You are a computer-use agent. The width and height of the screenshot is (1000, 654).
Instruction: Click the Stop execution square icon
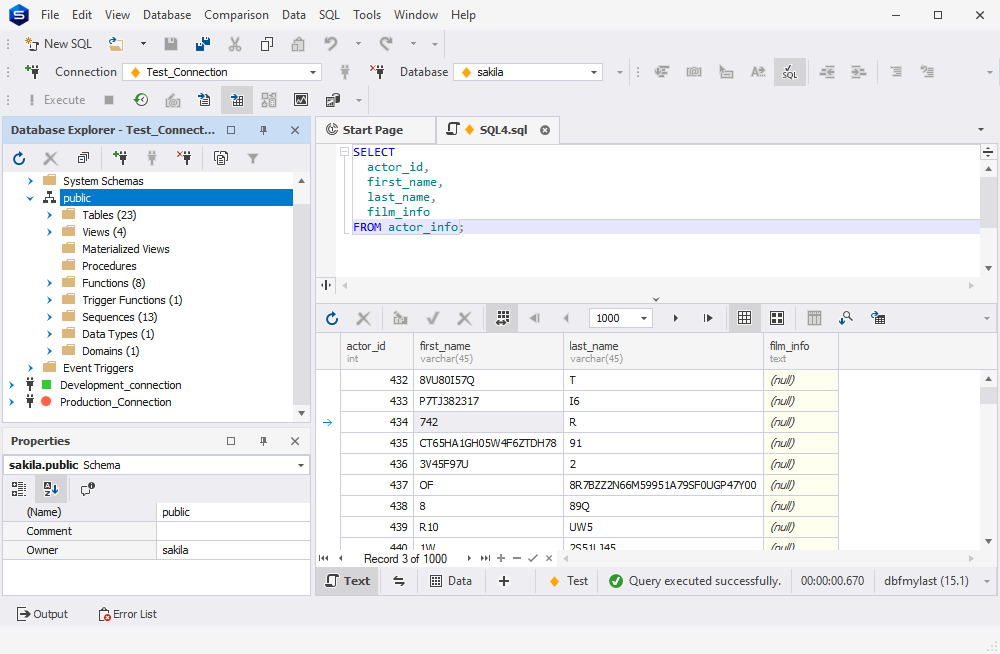109,100
